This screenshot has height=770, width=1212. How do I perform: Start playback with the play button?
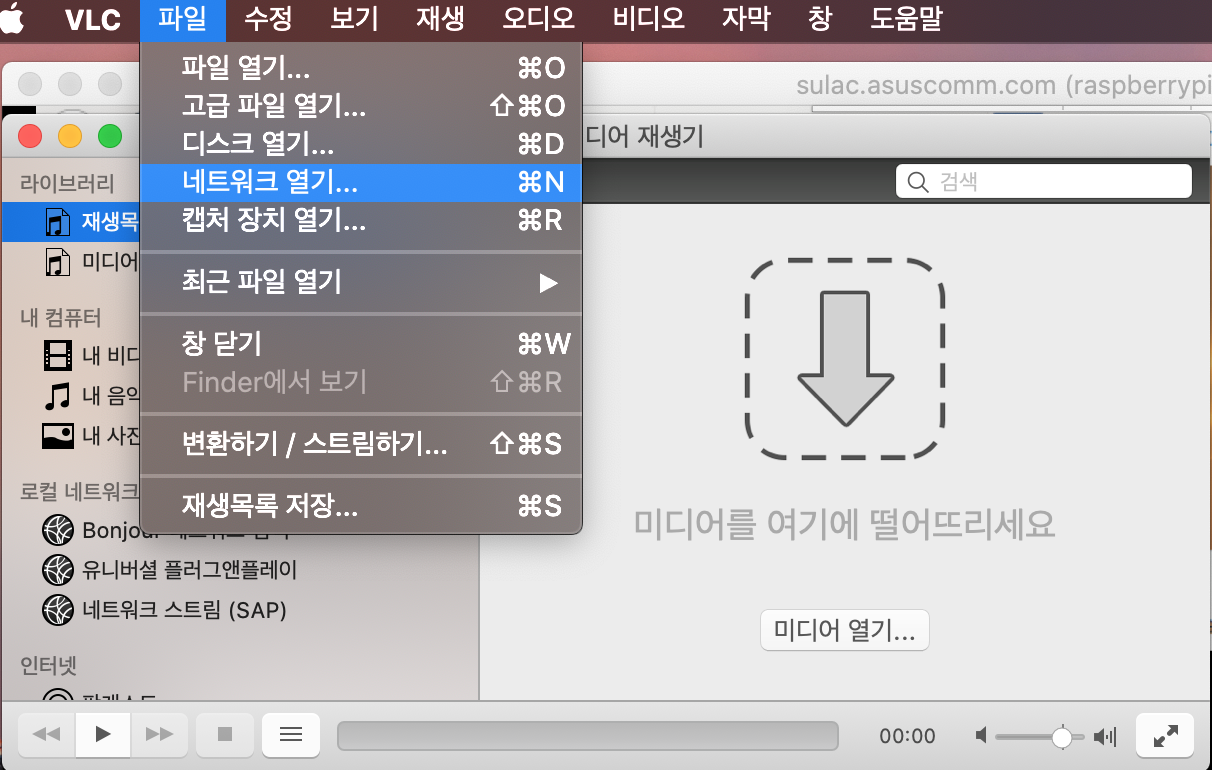click(102, 734)
